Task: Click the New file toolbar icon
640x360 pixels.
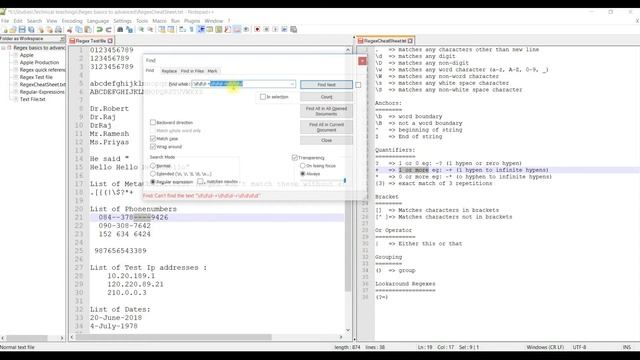Action: (x=5, y=29)
